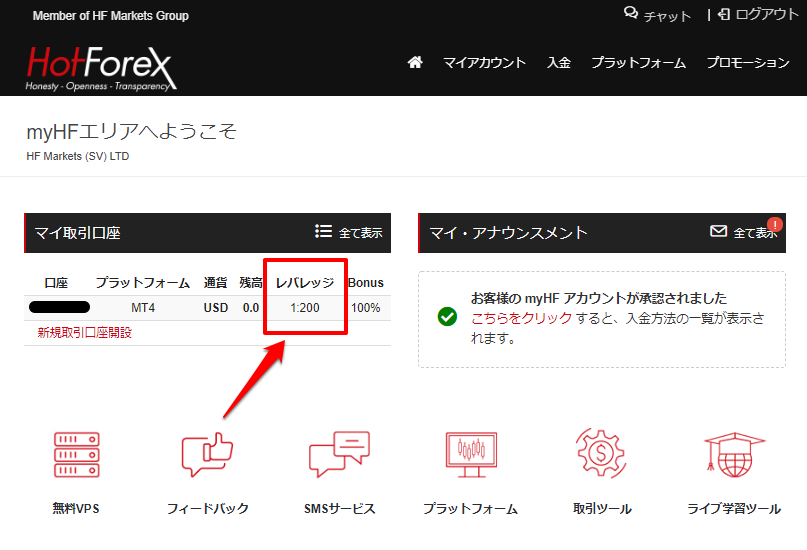This screenshot has height=550, width=807.
Task: Click the 無料VPS label text
Action: click(76, 509)
